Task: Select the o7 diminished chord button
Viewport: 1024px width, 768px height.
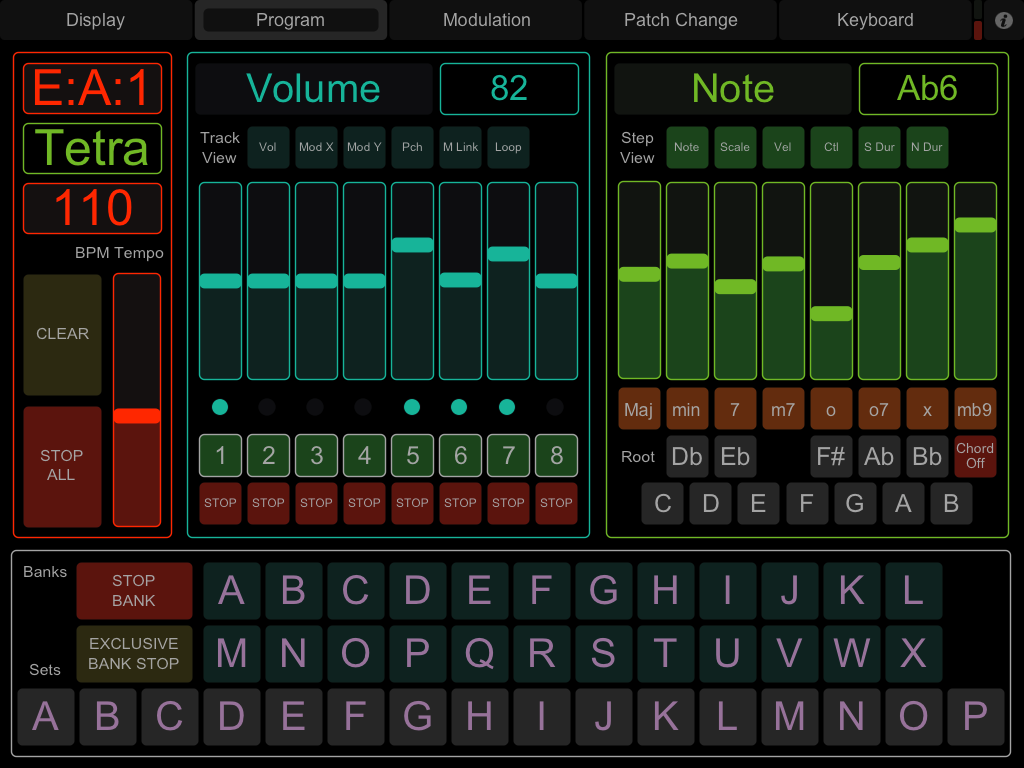Action: point(879,409)
